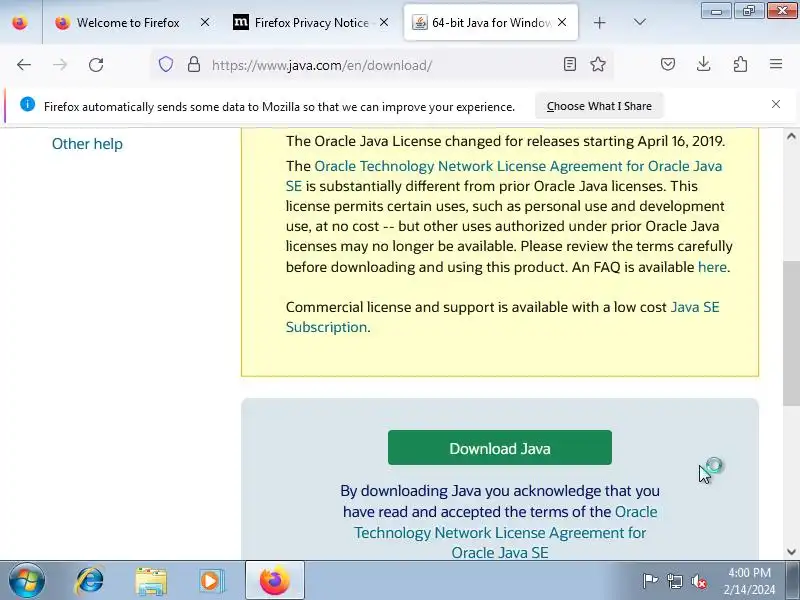Click Choose What I Share button
Screen dimensions: 800x600
[x=599, y=106]
